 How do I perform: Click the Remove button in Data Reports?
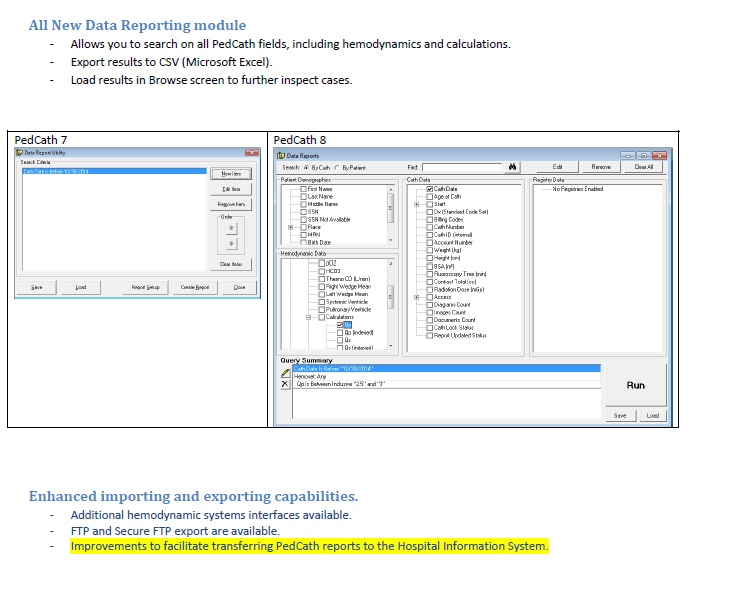pos(601,167)
